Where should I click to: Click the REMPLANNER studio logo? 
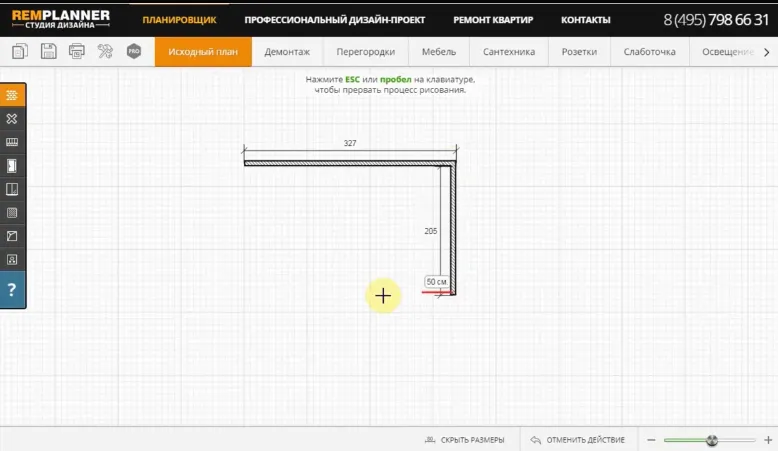pos(61,19)
